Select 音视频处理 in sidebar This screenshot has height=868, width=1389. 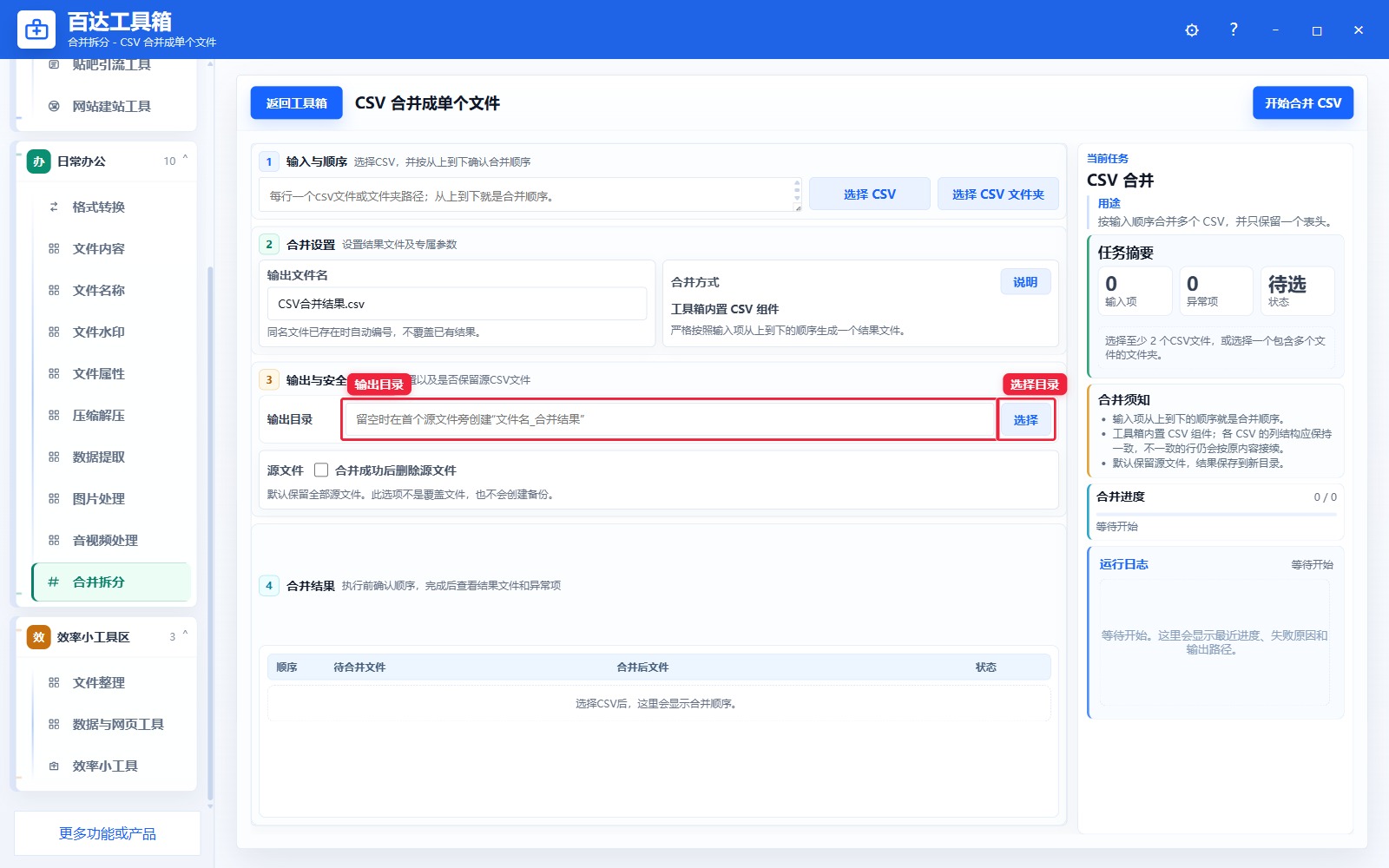111,540
